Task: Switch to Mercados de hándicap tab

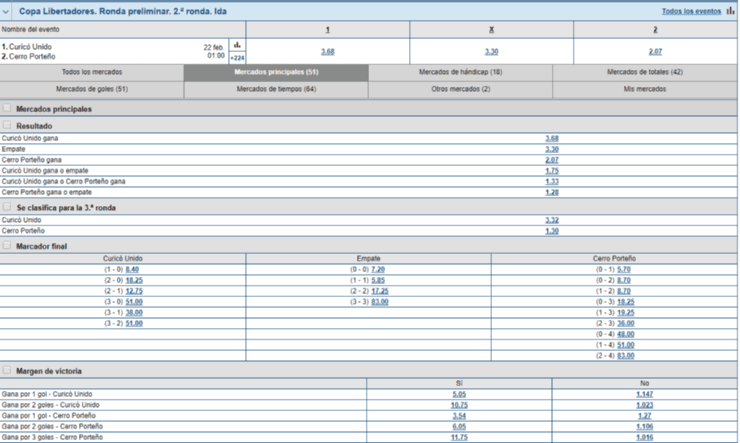Action: pos(460,72)
